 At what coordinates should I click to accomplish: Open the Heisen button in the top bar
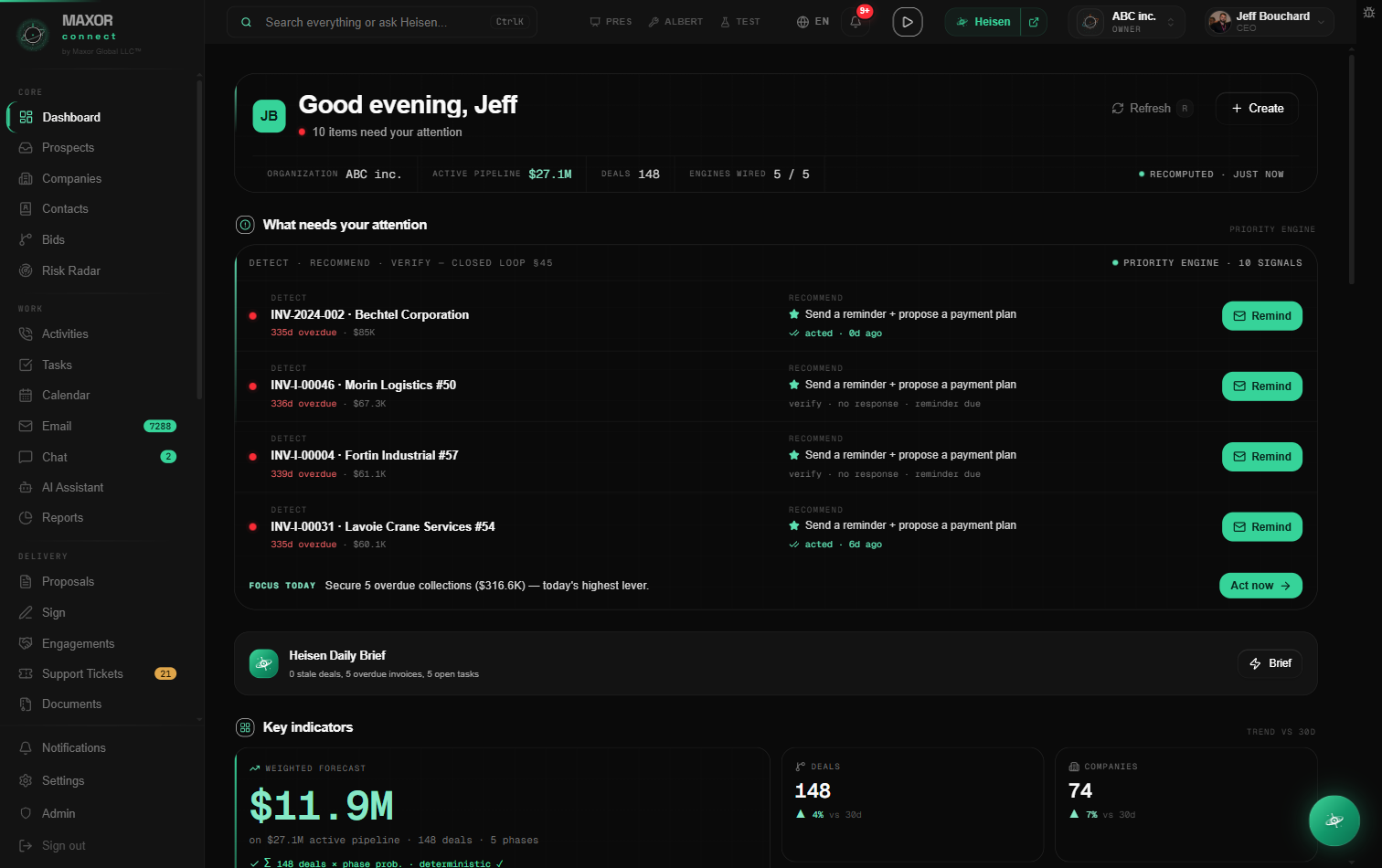point(983,22)
